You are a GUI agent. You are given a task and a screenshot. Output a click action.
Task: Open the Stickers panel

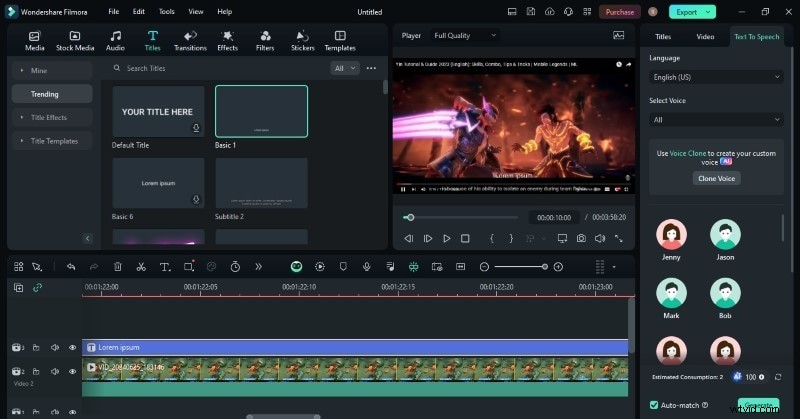coord(302,40)
